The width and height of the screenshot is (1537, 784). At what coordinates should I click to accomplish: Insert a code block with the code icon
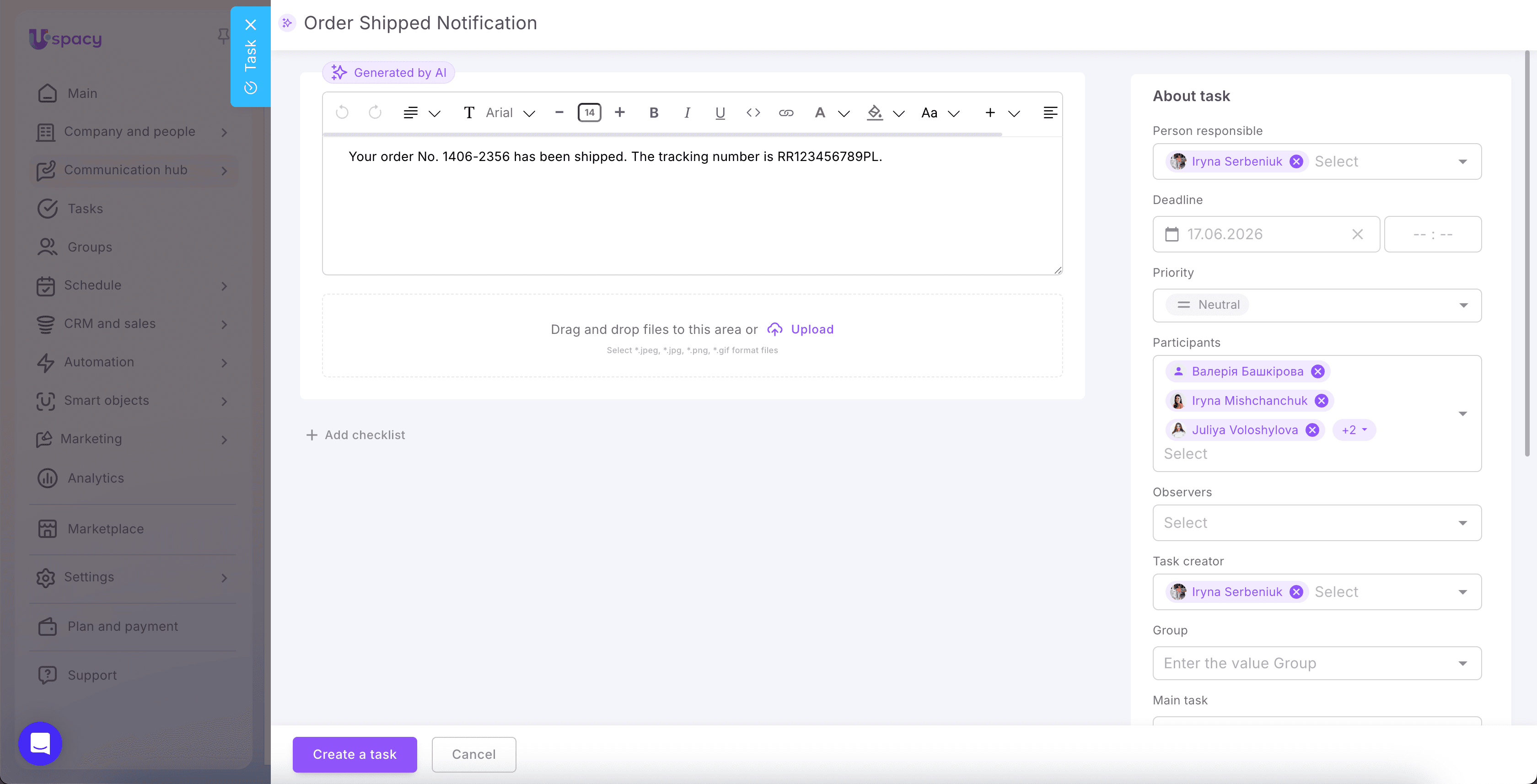pos(753,112)
